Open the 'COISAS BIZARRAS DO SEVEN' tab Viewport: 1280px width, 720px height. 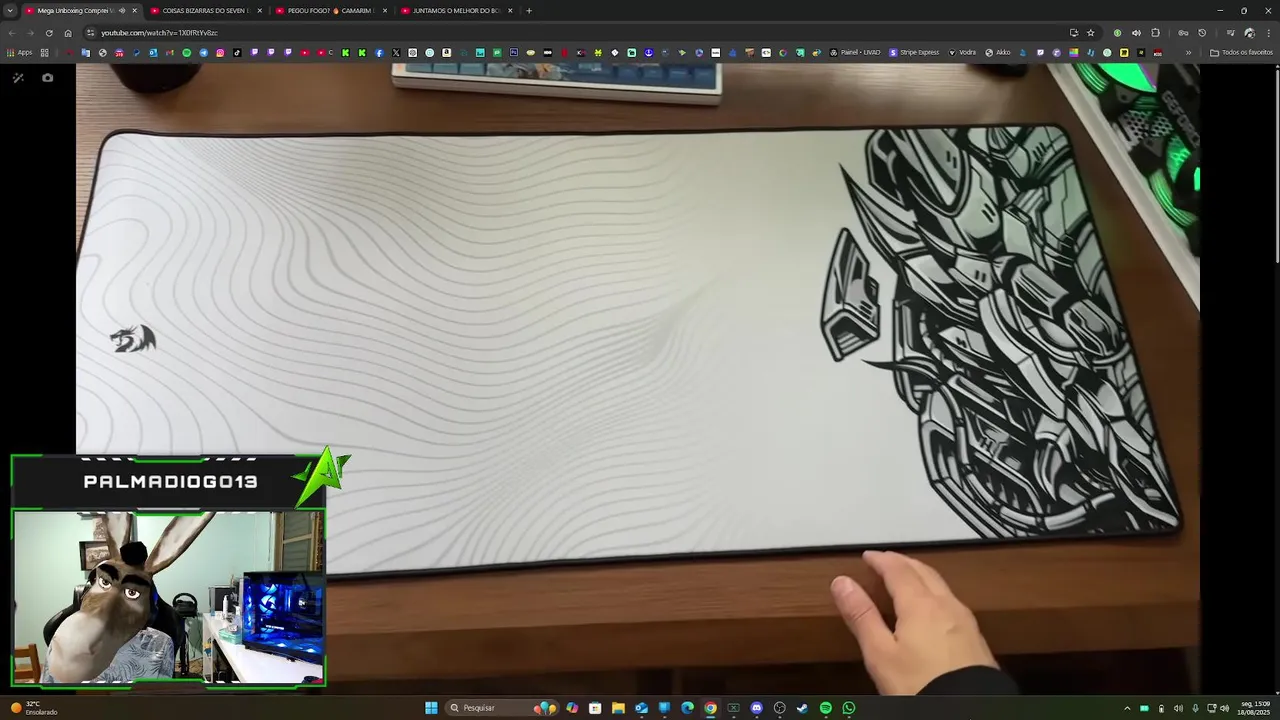coord(205,10)
